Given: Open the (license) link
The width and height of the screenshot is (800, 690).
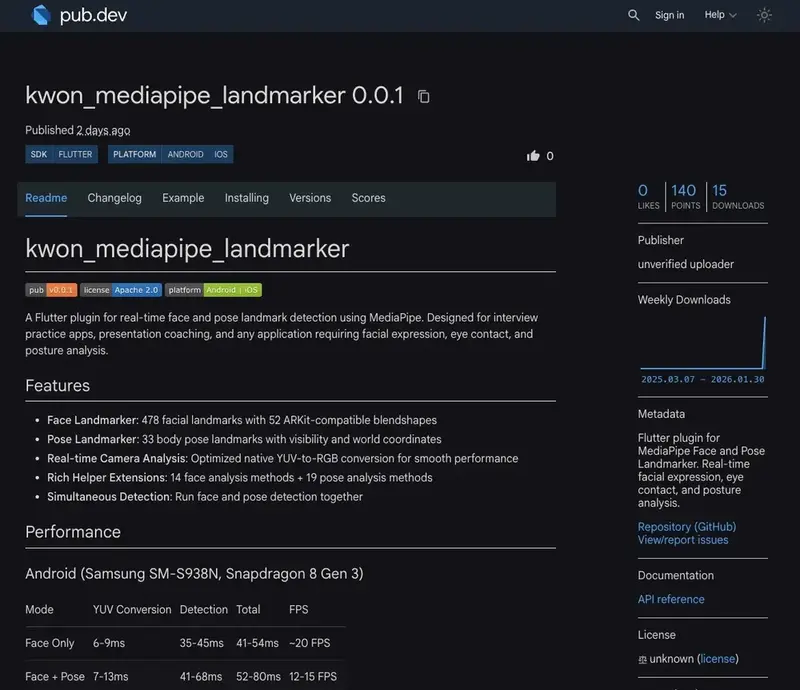Looking at the screenshot, I should (718, 659).
